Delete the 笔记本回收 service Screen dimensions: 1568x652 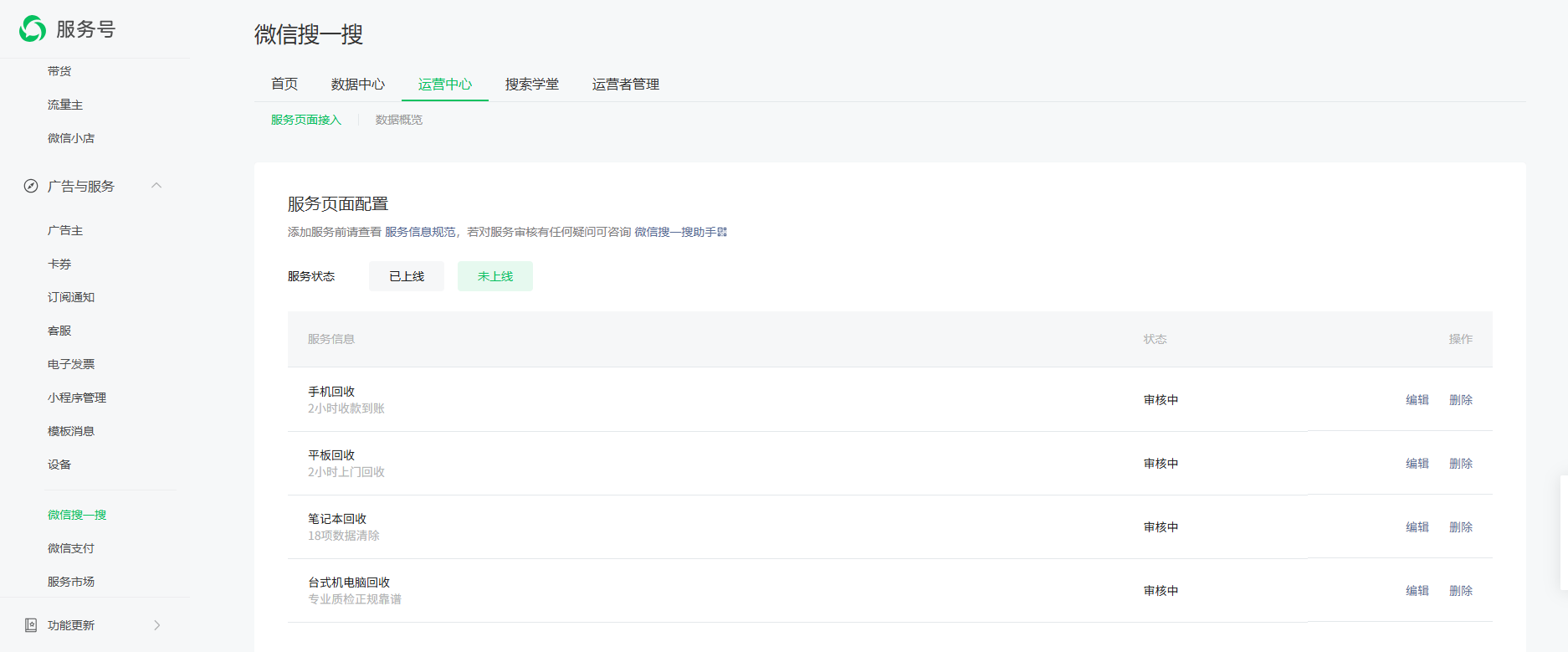pos(1461,527)
